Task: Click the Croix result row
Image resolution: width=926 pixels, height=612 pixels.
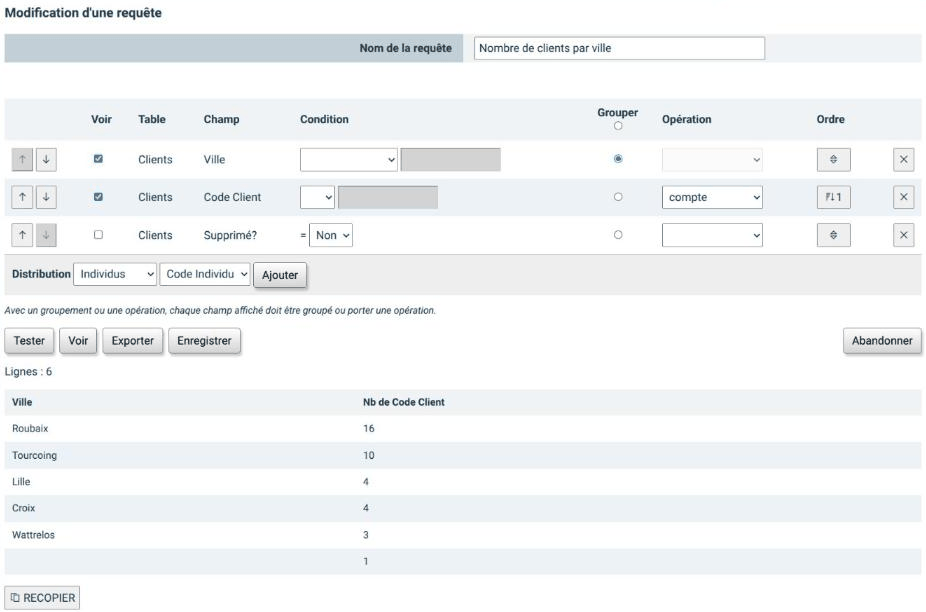Action: click(463, 508)
